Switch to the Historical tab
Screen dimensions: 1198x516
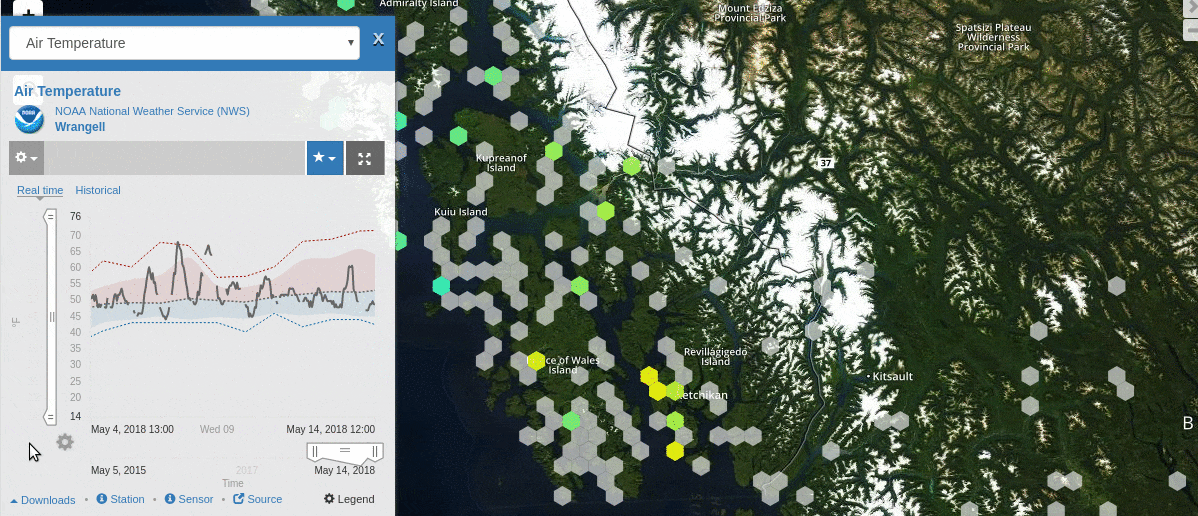98,190
